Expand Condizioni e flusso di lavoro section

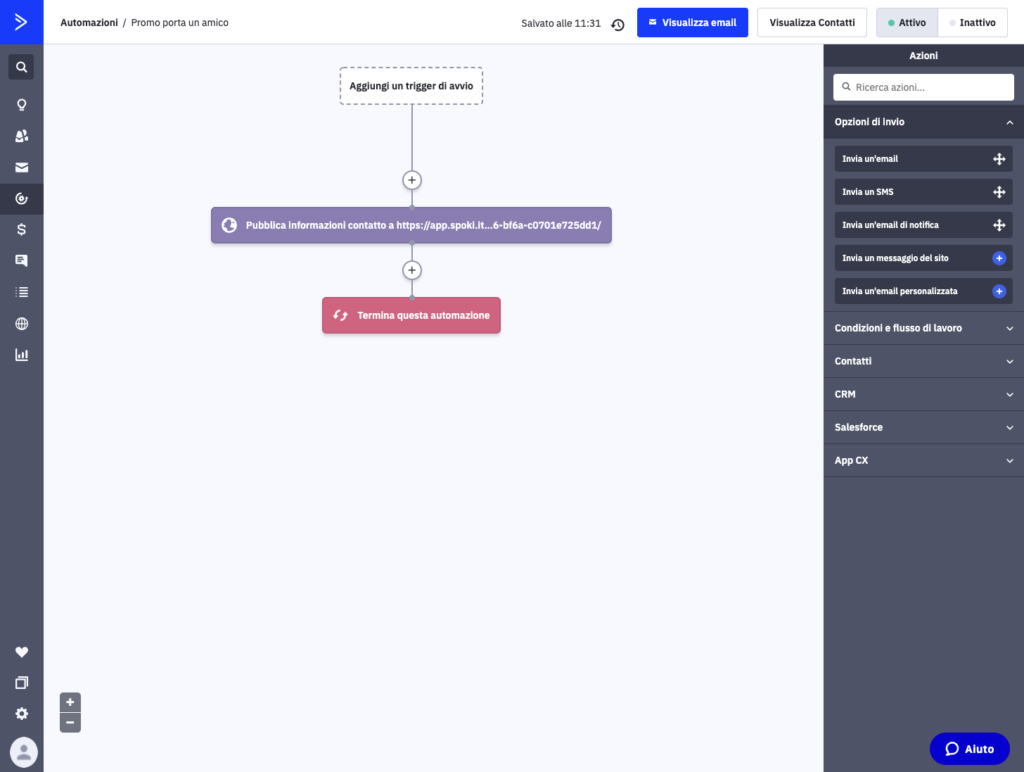click(x=1009, y=328)
